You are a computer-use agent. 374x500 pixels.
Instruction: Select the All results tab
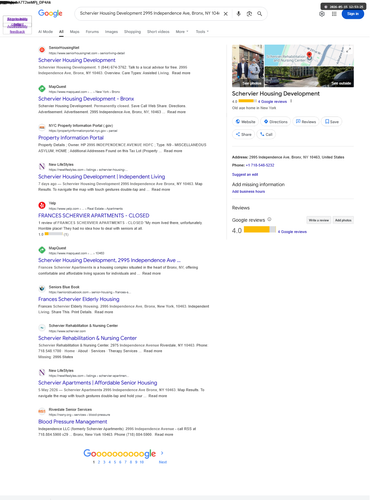click(61, 32)
